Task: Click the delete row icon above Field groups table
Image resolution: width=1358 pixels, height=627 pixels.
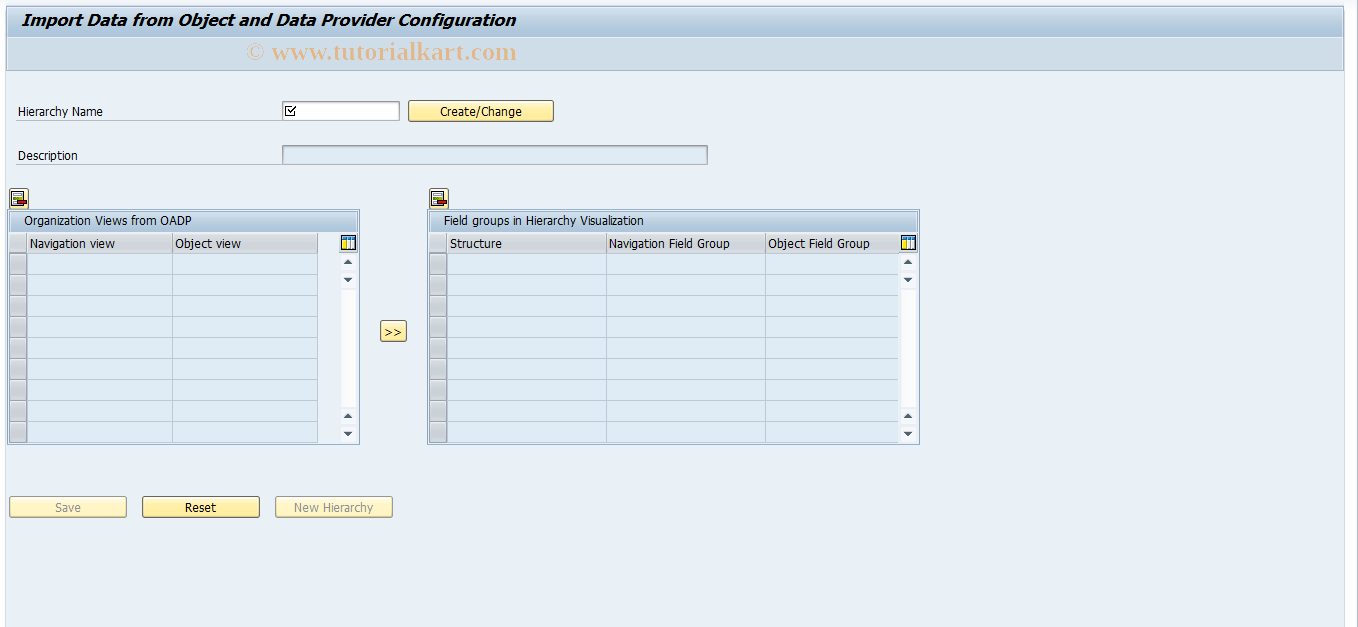Action: [x=439, y=198]
